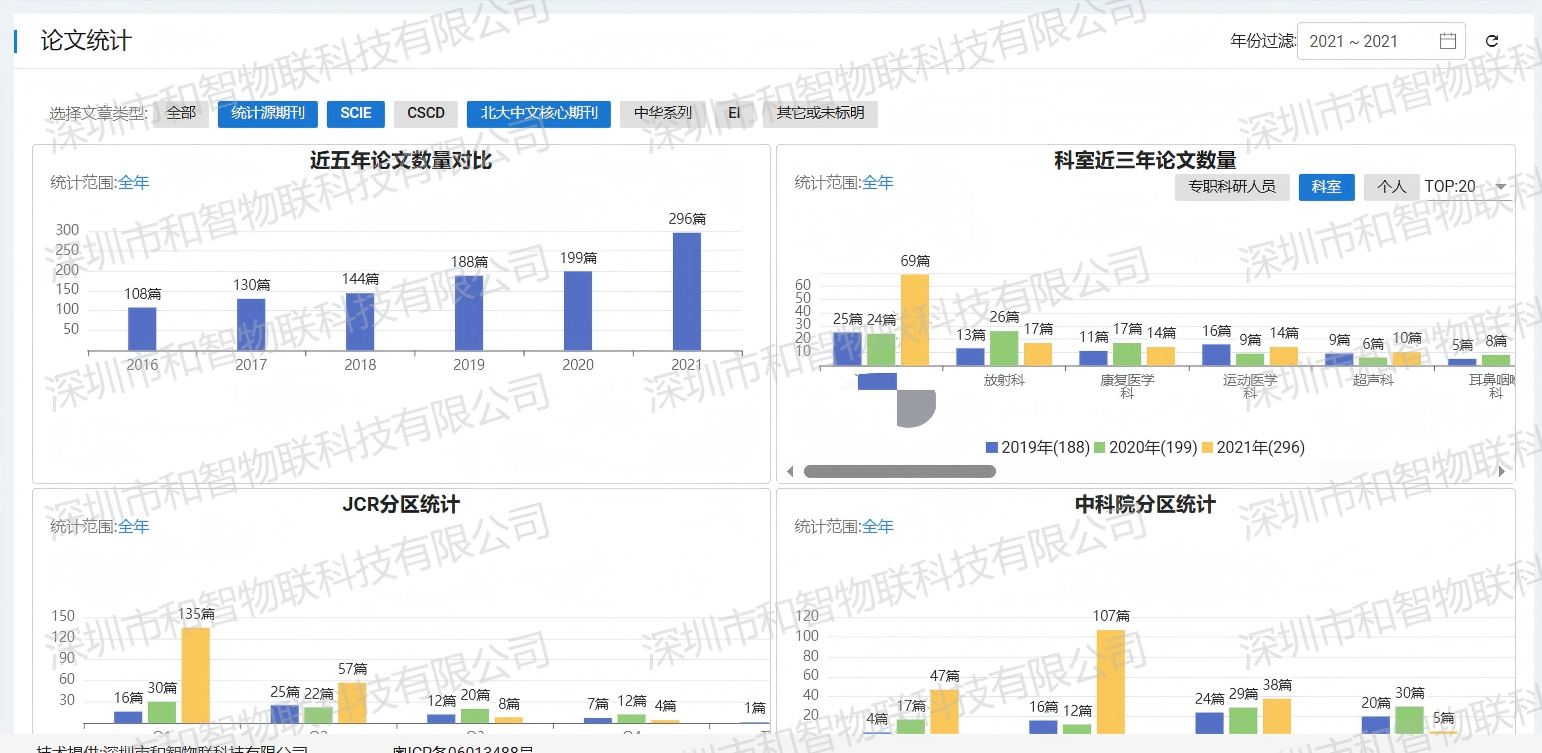Expand the TOP:20 dropdown
Screen dimensions: 1542x753
click(1468, 187)
